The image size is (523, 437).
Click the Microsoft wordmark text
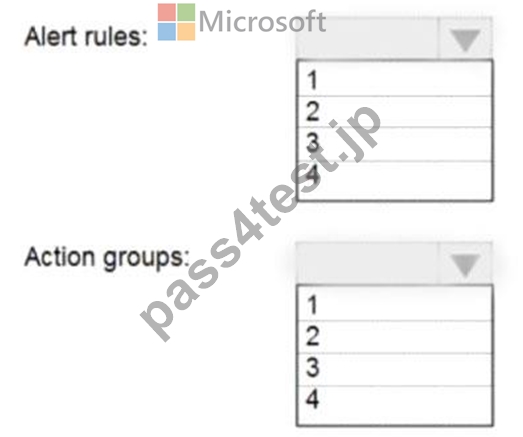pos(262,22)
